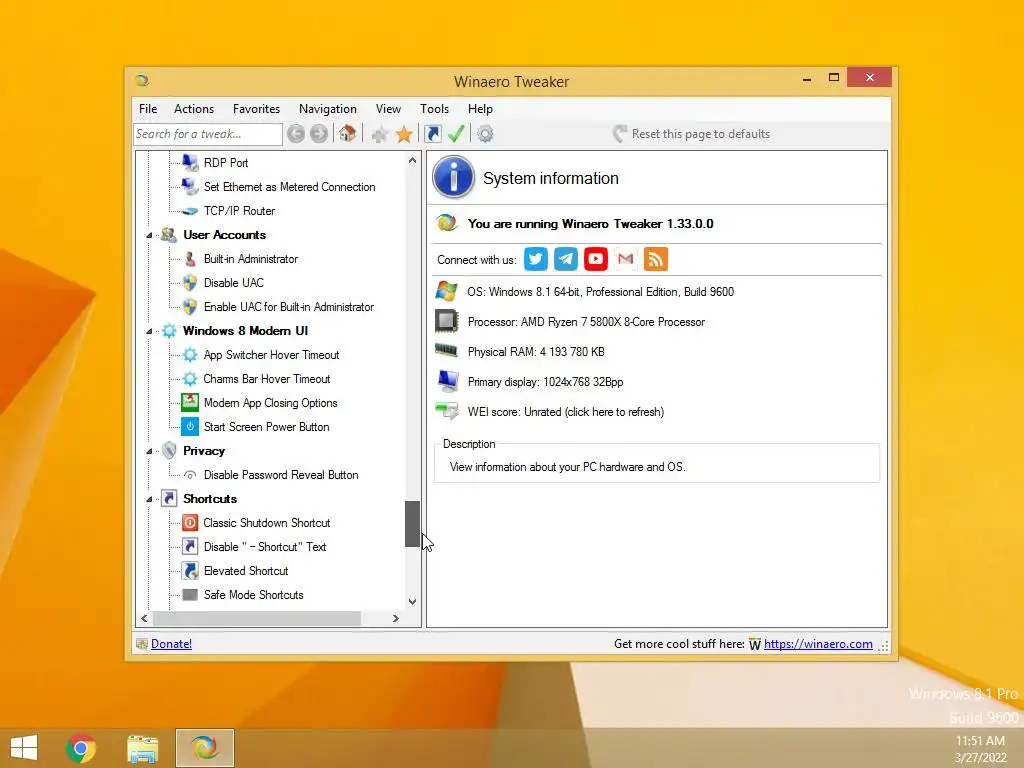Open Winaero's Twitter page icon
Viewport: 1024px width, 768px height.
click(536, 259)
